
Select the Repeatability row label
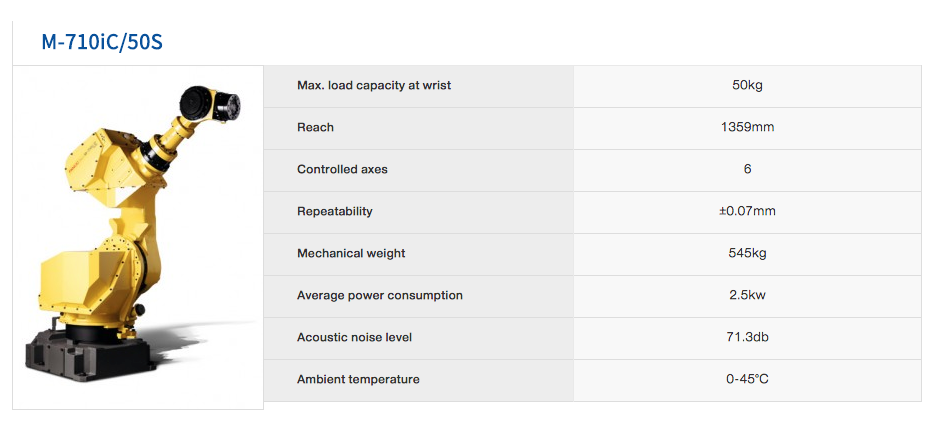[335, 211]
